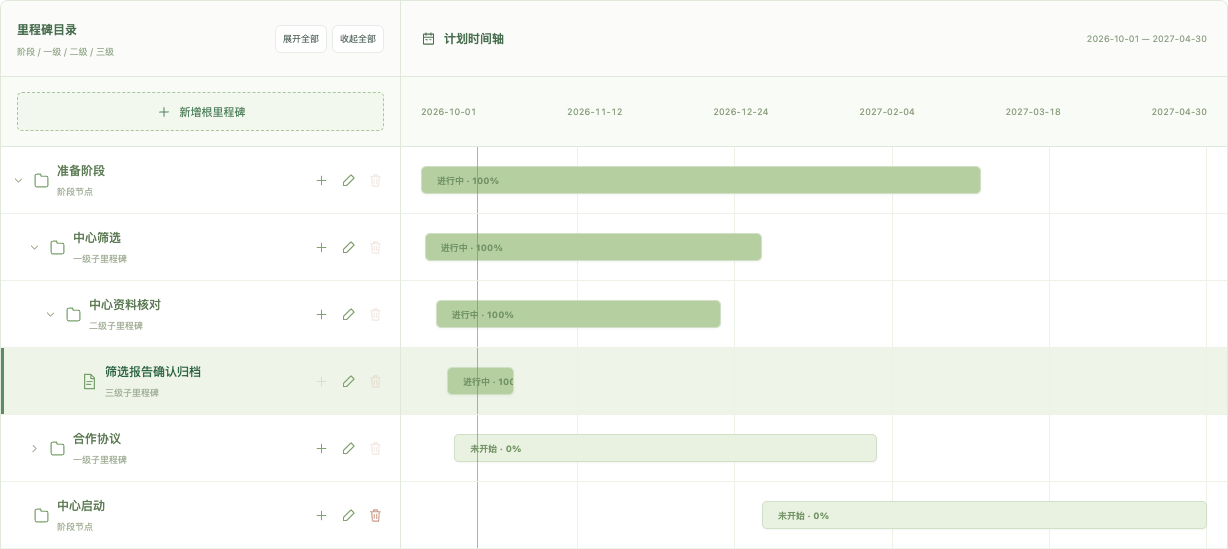Collapse the 中心筛选 node
This screenshot has height=549, width=1228.
point(34,248)
